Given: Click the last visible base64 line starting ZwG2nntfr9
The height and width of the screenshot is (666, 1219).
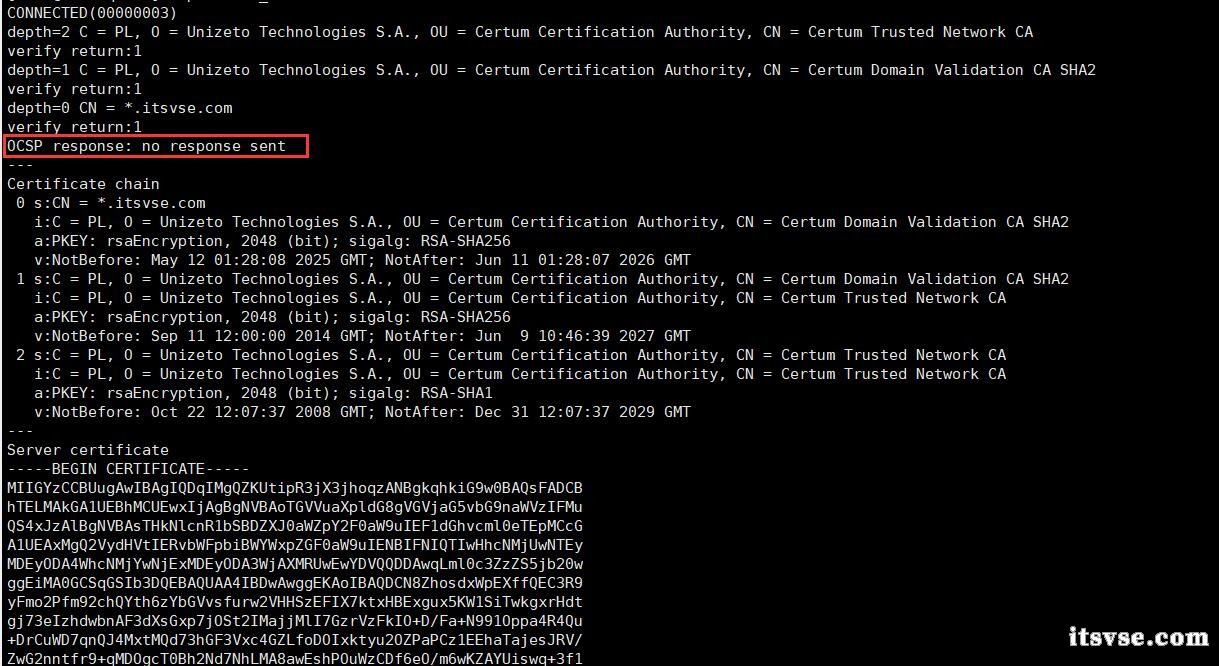Looking at the screenshot, I should (x=295, y=658).
